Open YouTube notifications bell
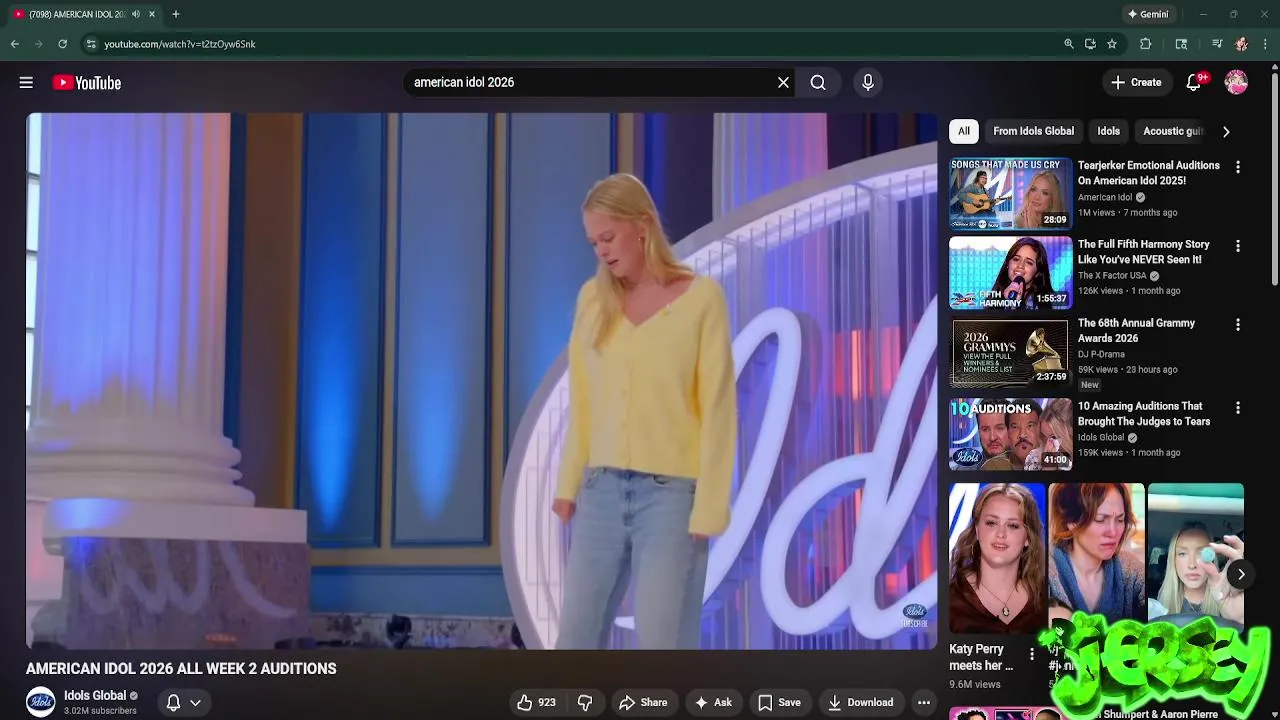Viewport: 1280px width, 720px height. pos(1194,83)
